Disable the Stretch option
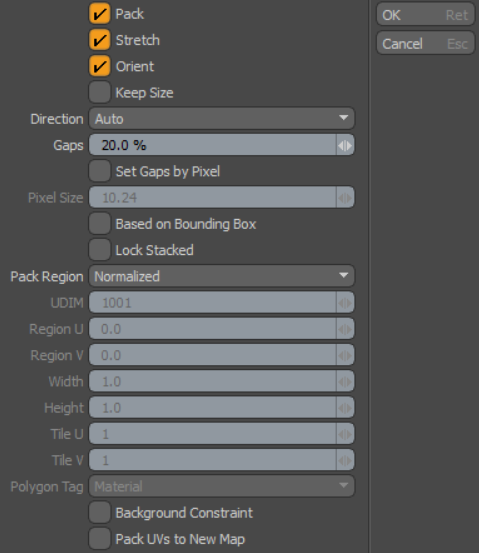The height and width of the screenshot is (553, 479). 99,40
